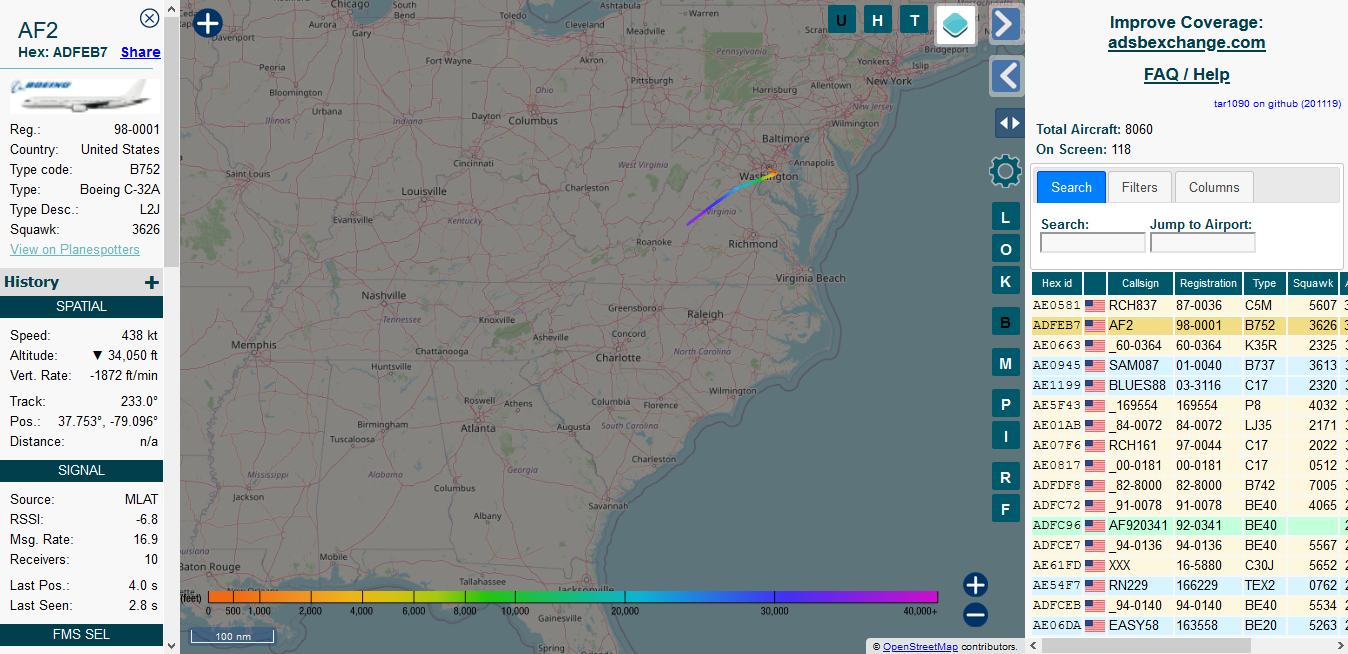The width and height of the screenshot is (1348, 654).
Task: Toggle the P map button
Action: [1005, 404]
